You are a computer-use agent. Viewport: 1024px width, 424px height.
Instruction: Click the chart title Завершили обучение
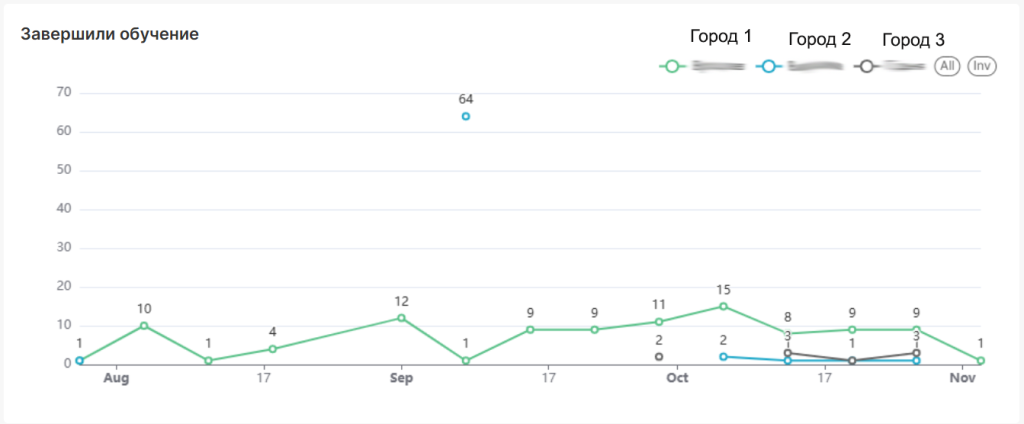pyautogui.click(x=110, y=34)
